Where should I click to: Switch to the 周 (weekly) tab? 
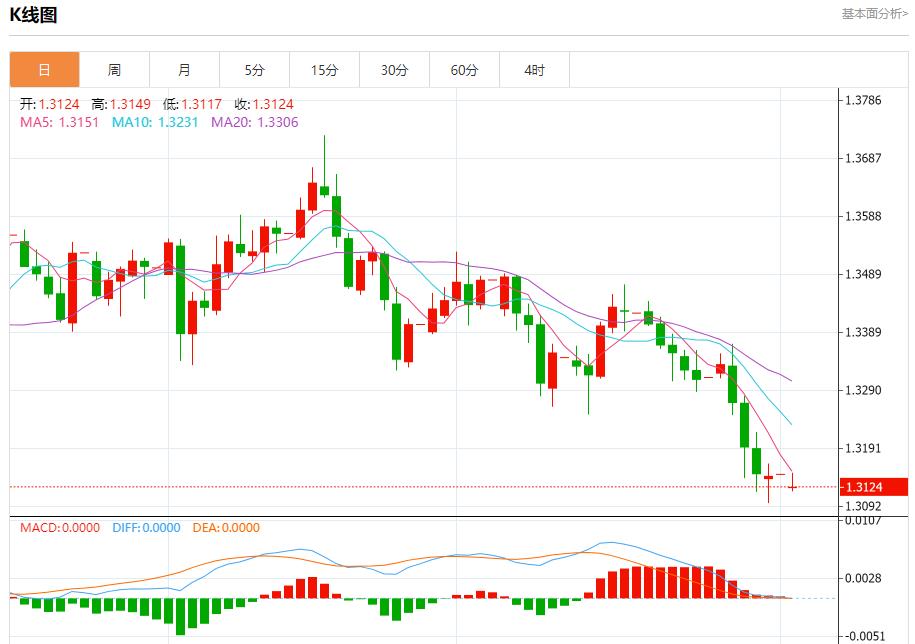[x=113, y=69]
